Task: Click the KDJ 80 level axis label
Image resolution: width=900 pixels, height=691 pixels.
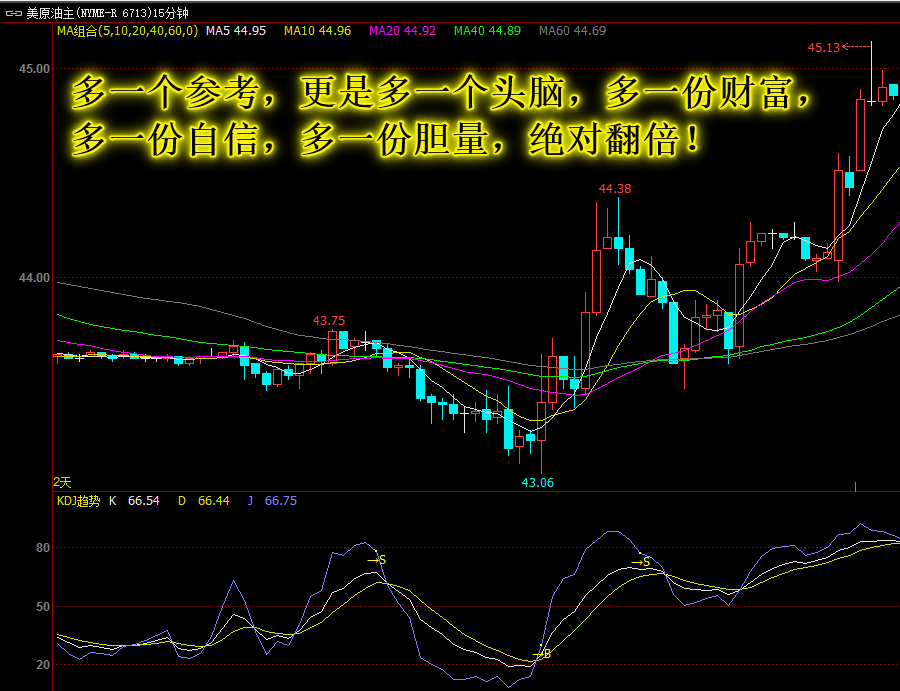Action: 43,548
